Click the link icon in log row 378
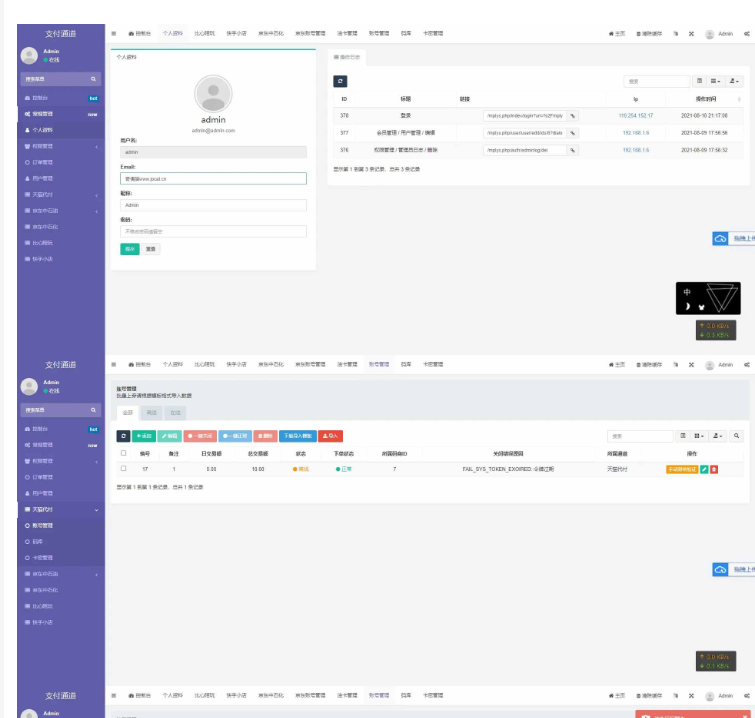 coord(573,116)
